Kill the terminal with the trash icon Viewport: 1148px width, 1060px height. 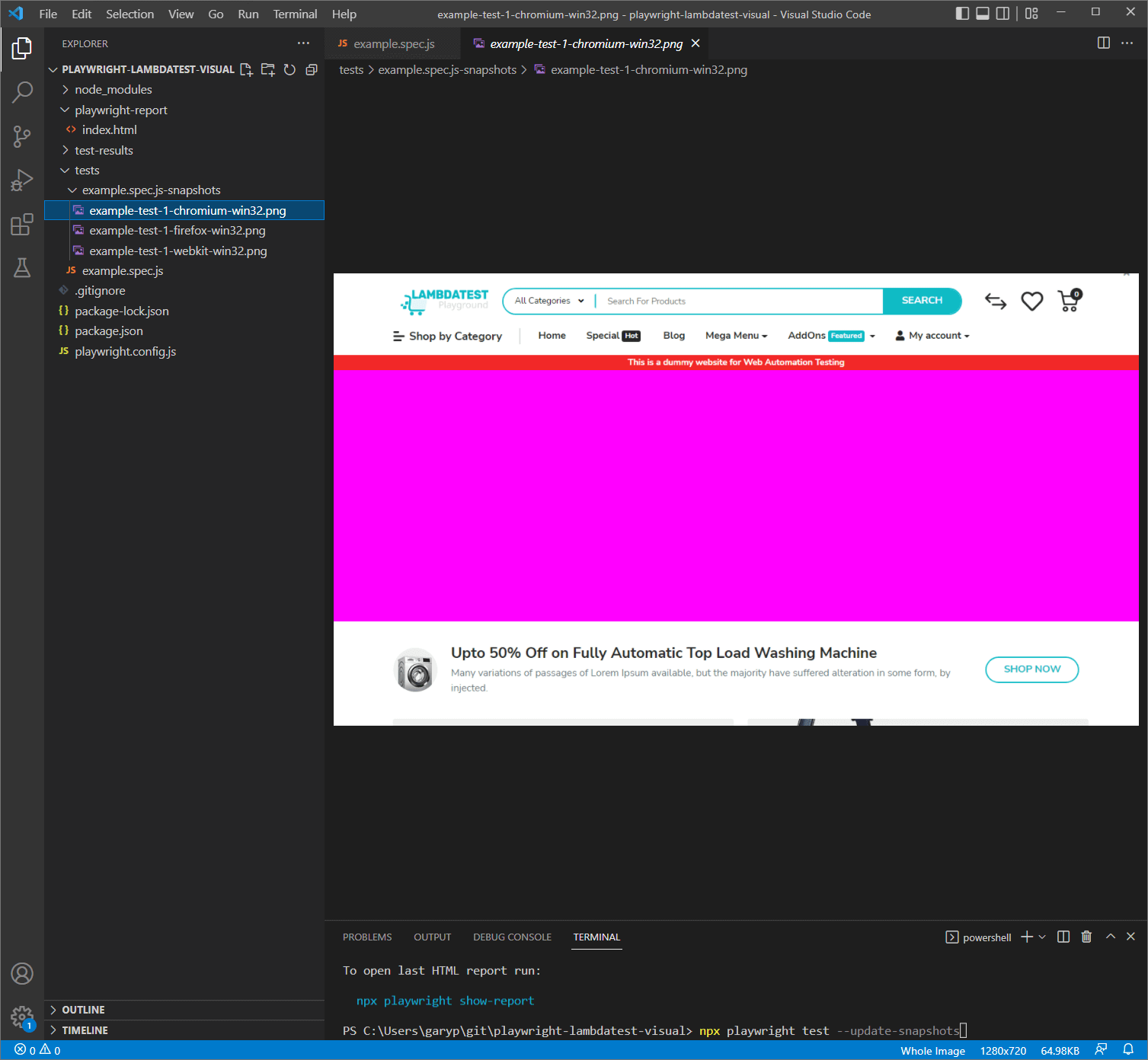(1086, 937)
